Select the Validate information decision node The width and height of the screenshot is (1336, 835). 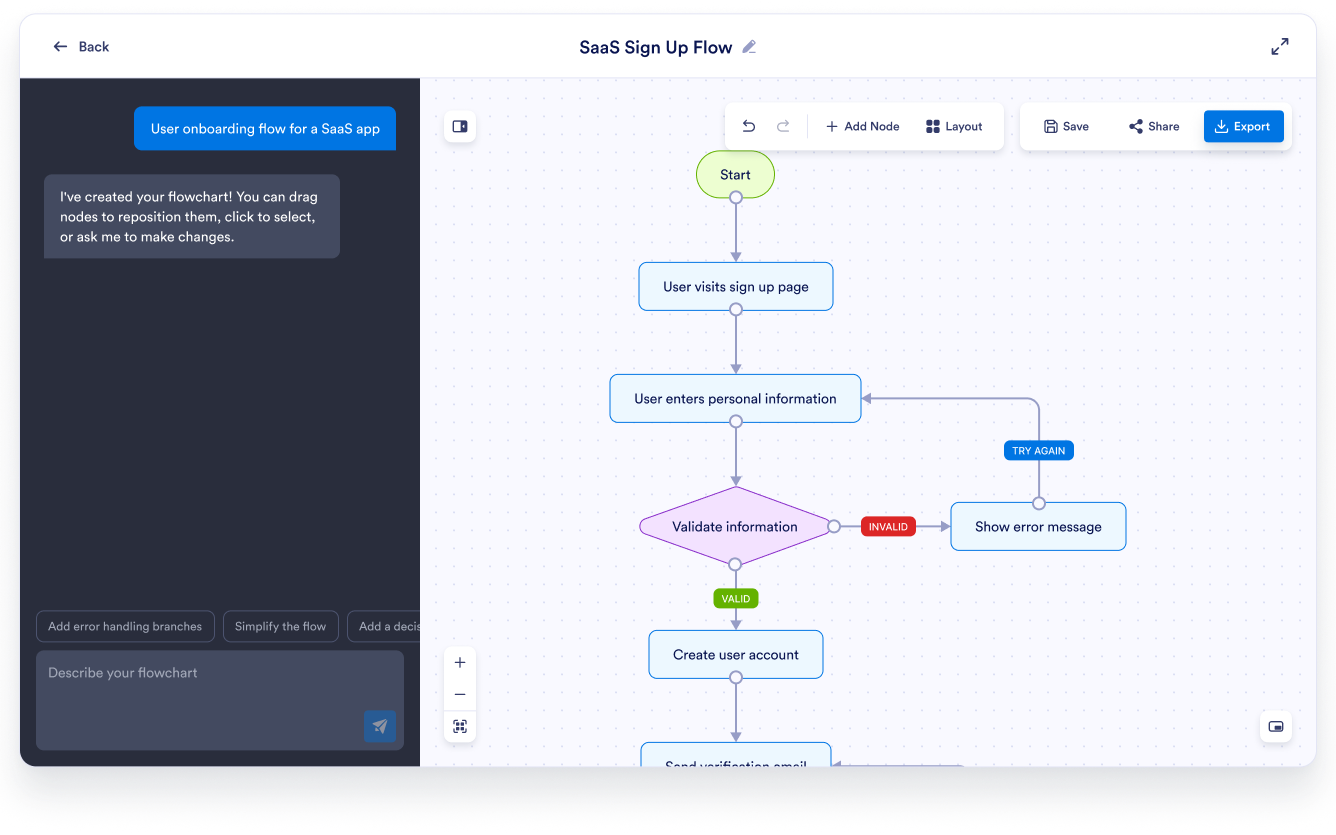coord(736,526)
